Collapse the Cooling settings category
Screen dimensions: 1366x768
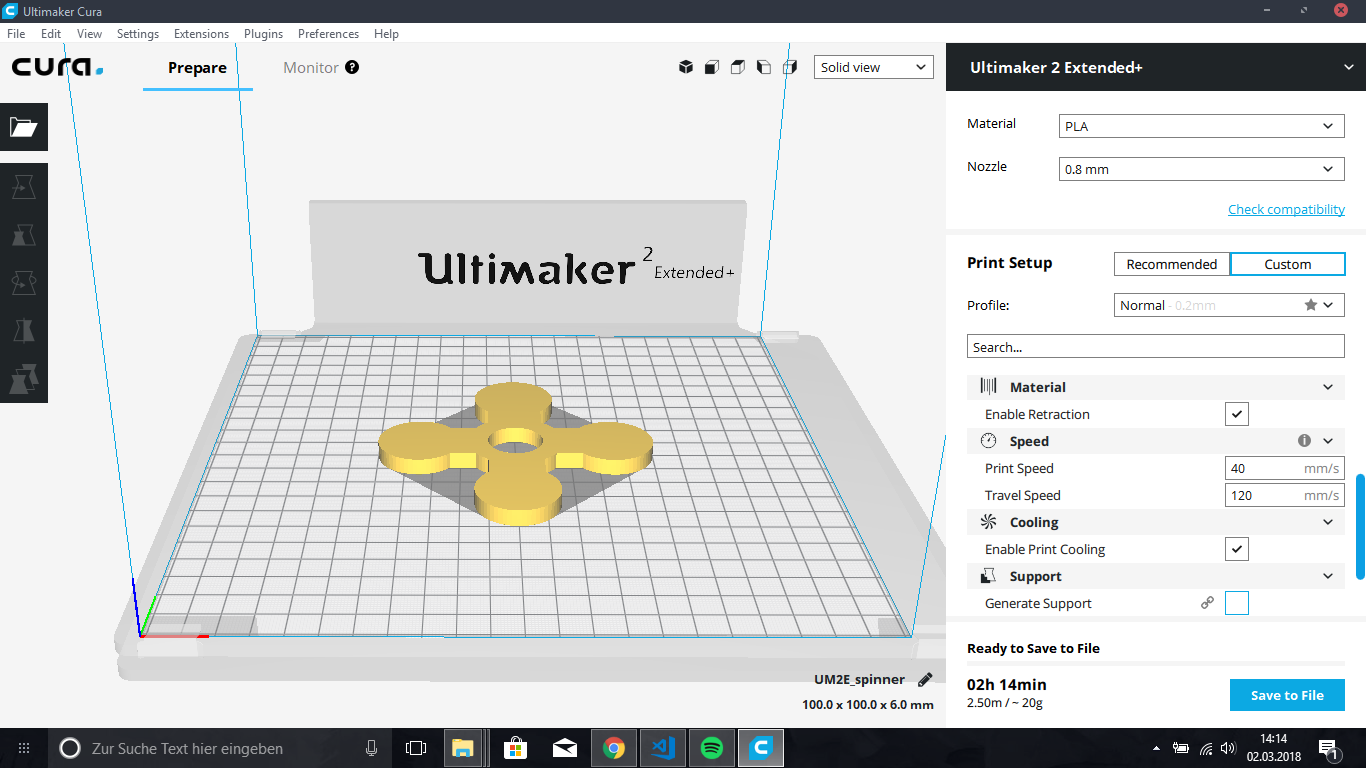pyautogui.click(x=1328, y=522)
